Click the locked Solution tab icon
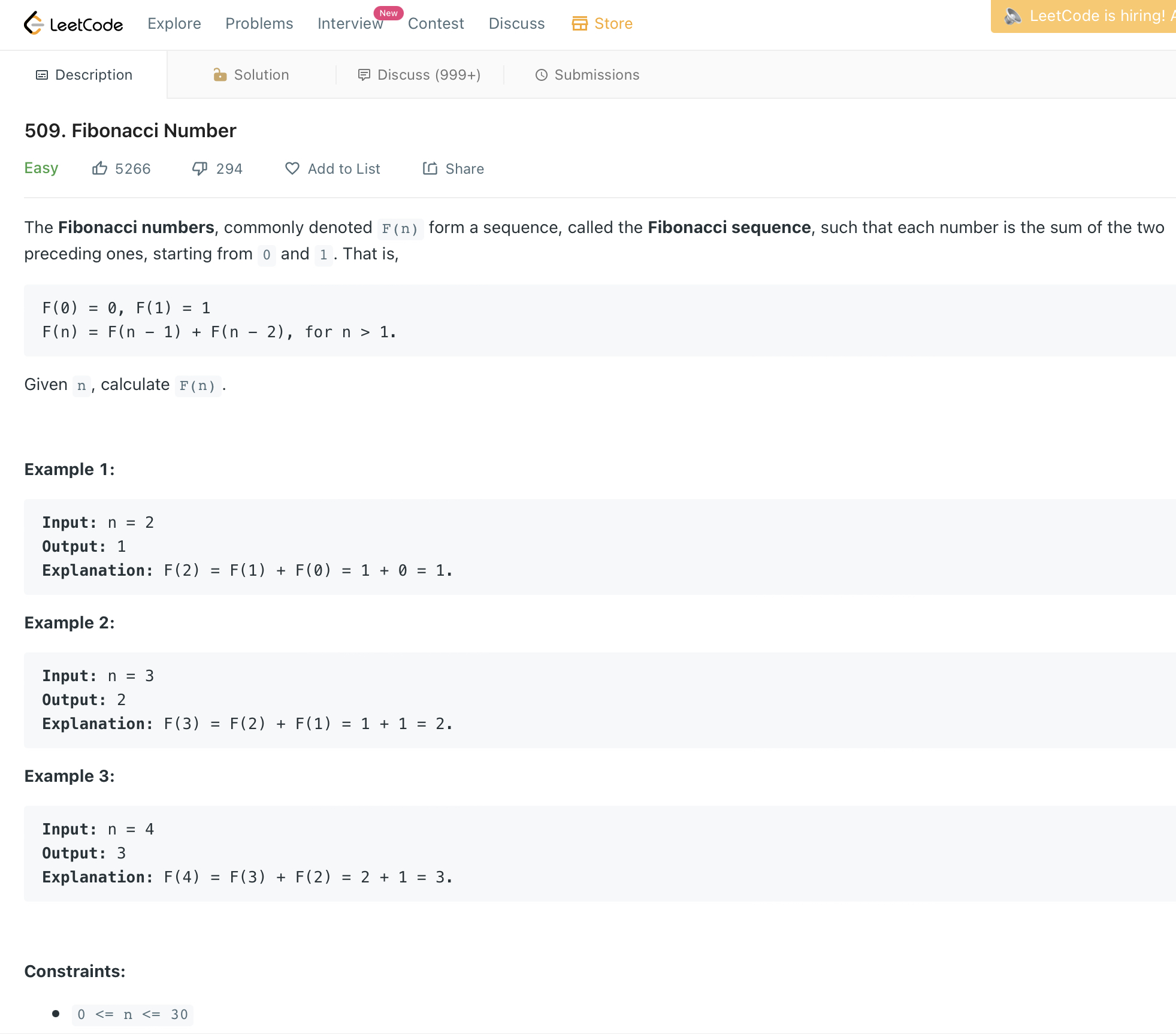1176x1034 pixels. (x=220, y=75)
